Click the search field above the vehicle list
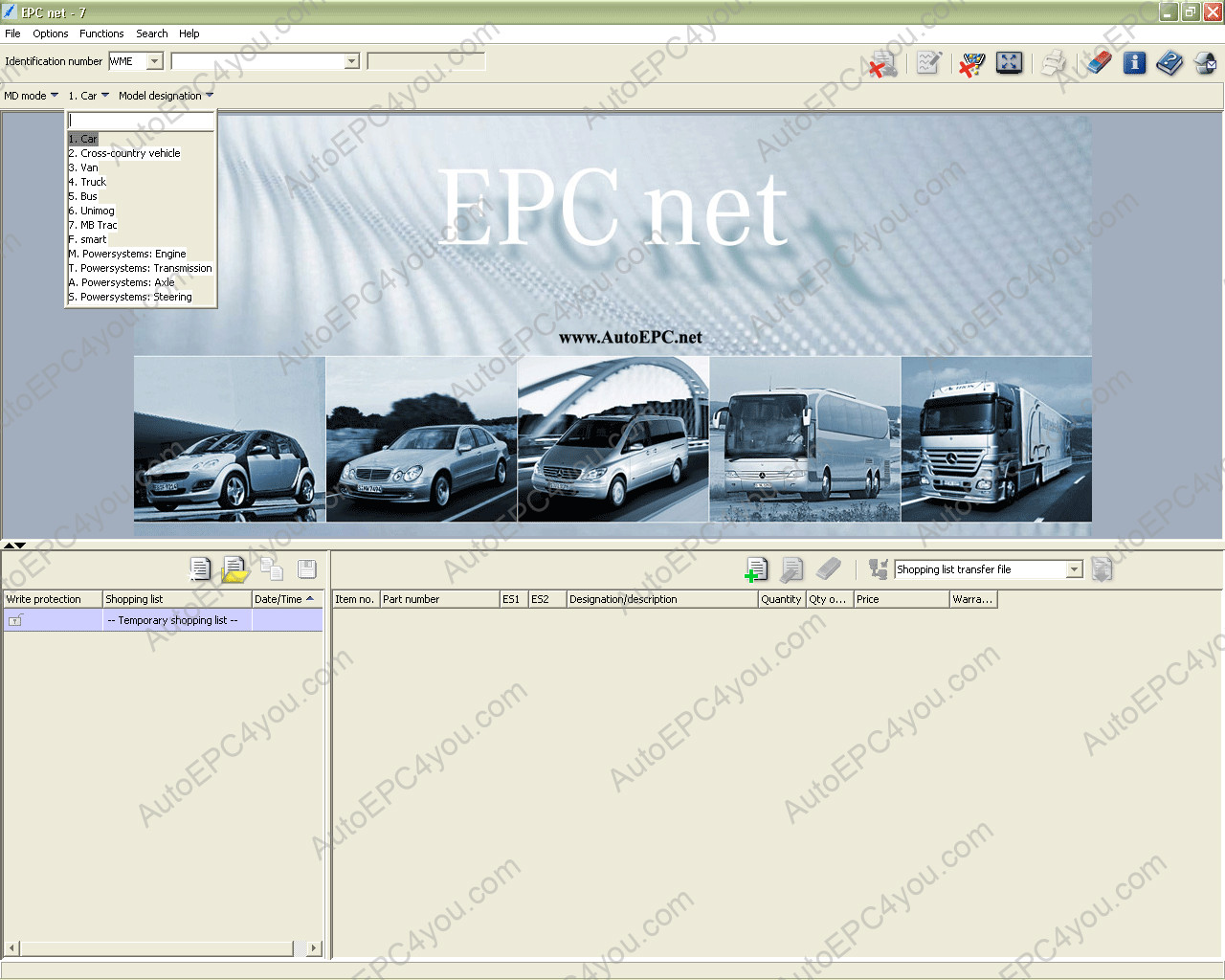This screenshot has width=1225, height=980. tap(141, 121)
